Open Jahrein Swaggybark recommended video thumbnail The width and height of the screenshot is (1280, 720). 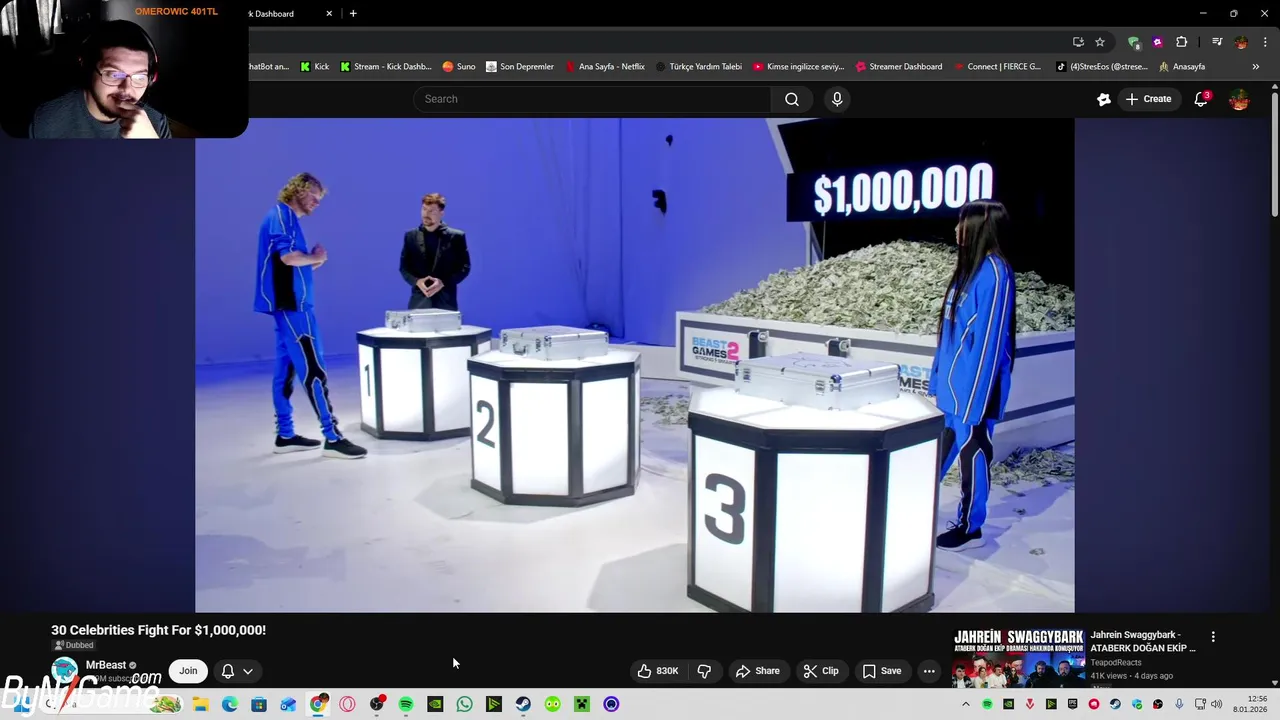(x=1018, y=658)
